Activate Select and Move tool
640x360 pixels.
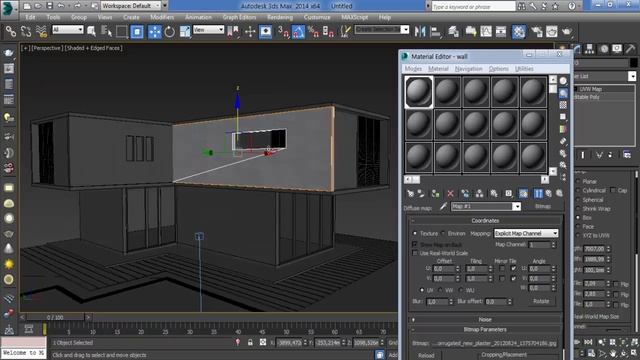coord(155,31)
